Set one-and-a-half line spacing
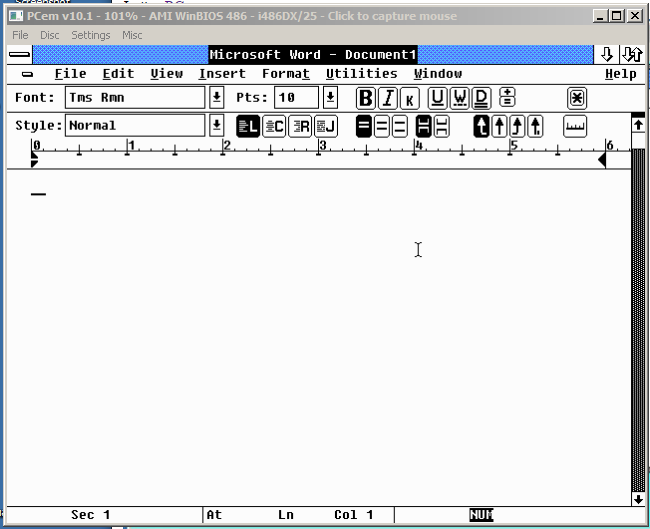The height and width of the screenshot is (529, 650). tap(382, 126)
